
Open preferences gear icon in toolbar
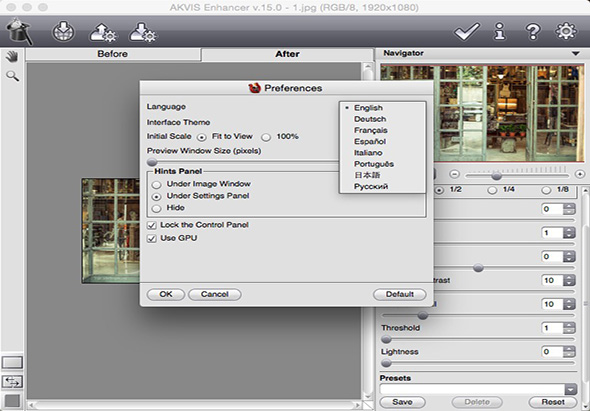coord(566,32)
